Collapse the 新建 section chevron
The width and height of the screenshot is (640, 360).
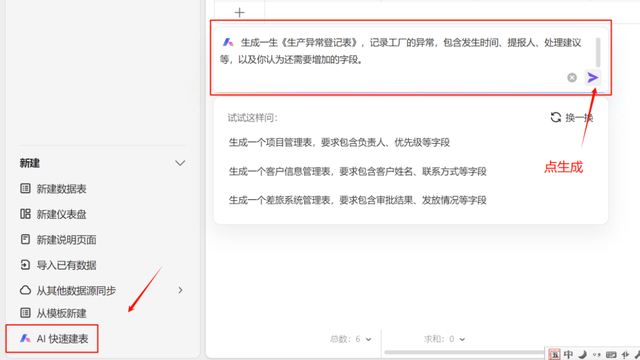180,163
